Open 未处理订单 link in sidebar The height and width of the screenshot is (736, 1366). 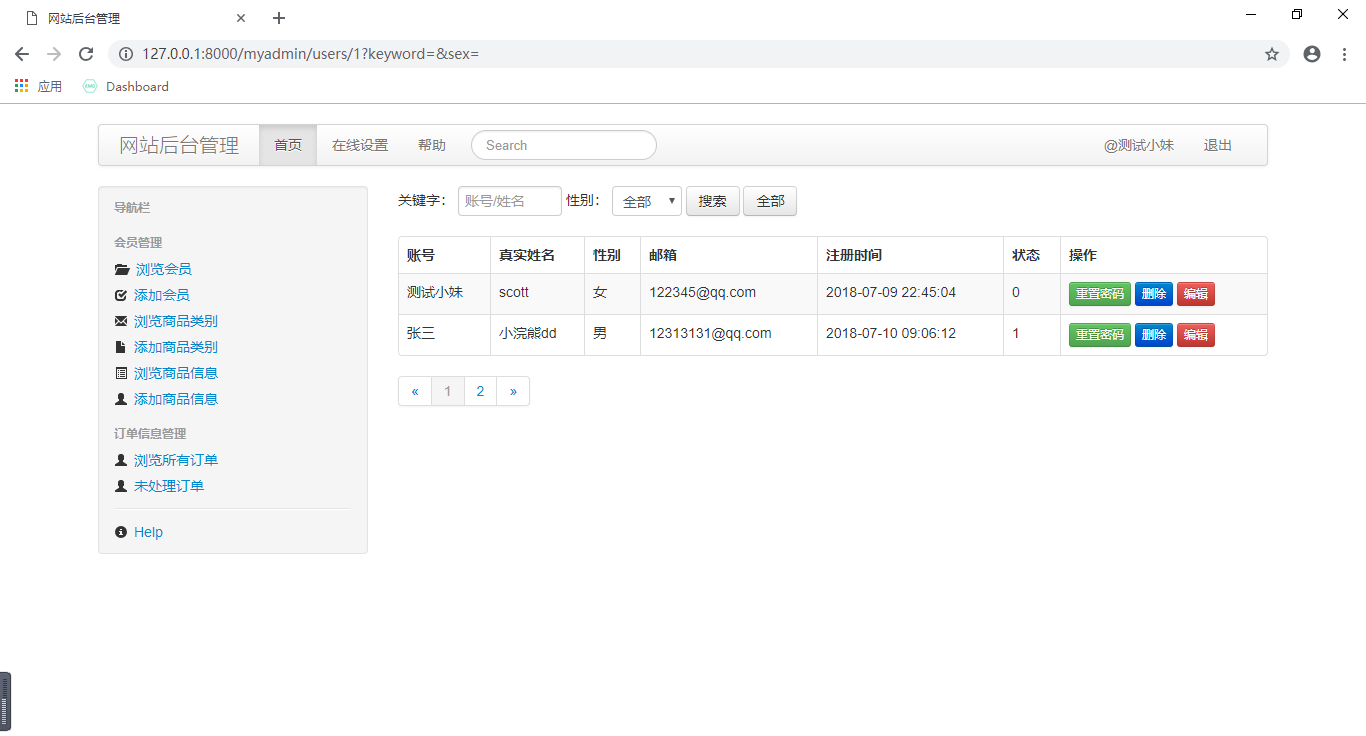click(169, 487)
